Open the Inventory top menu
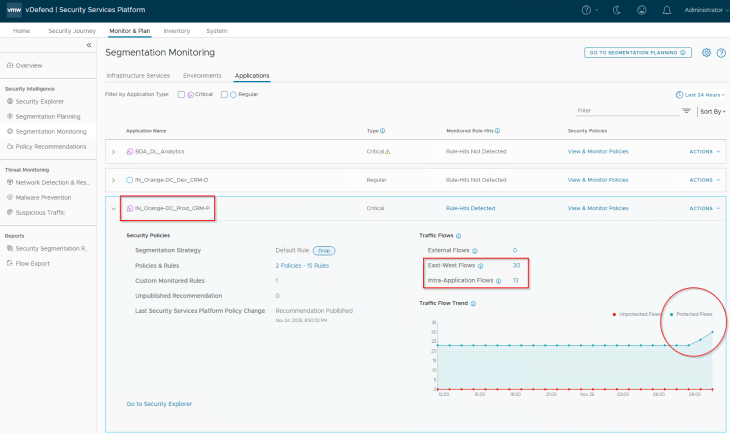The height and width of the screenshot is (434, 730). pos(176,31)
